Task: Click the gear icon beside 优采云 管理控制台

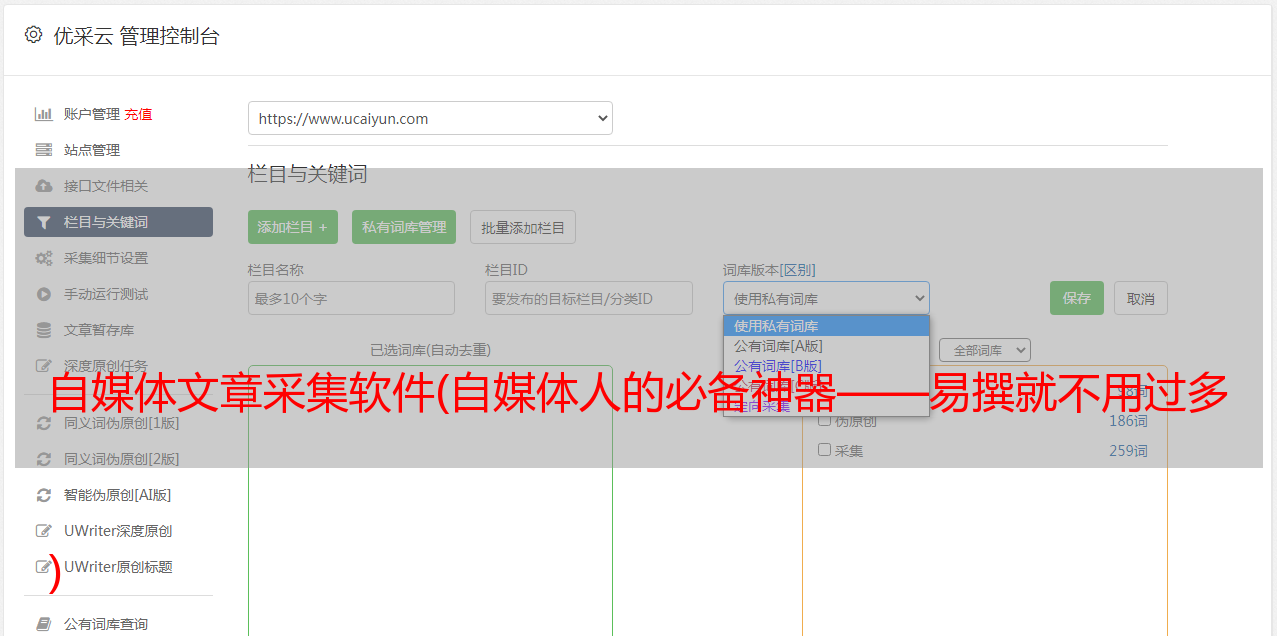Action: tap(33, 35)
